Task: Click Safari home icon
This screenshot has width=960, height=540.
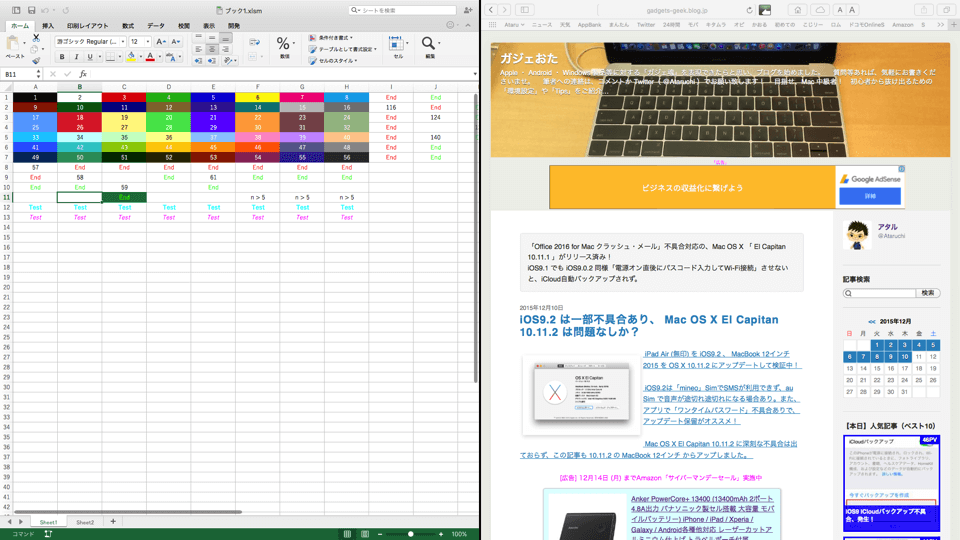Action: pyautogui.click(x=797, y=10)
